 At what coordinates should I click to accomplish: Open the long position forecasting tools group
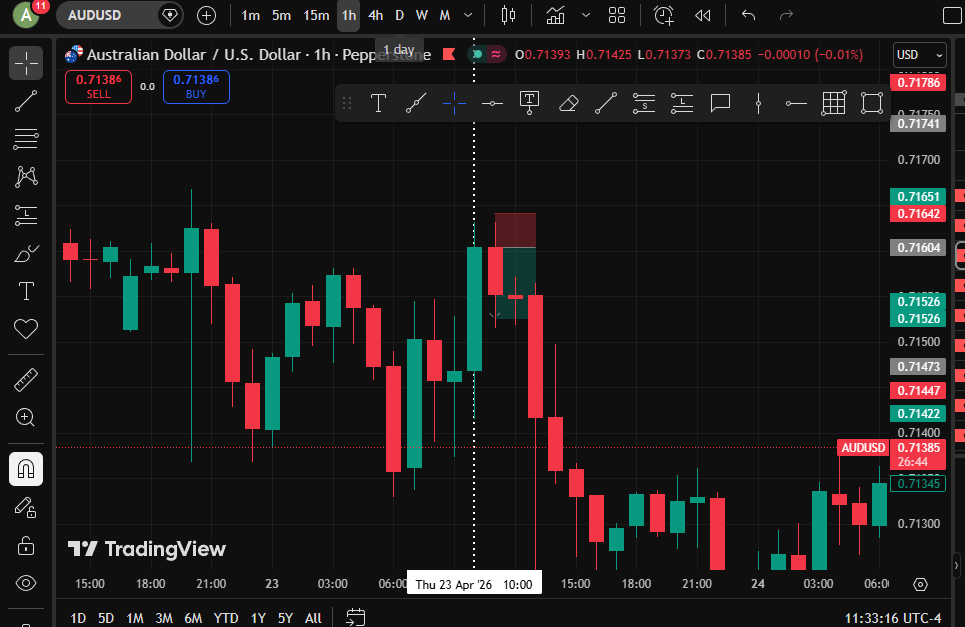click(26, 215)
